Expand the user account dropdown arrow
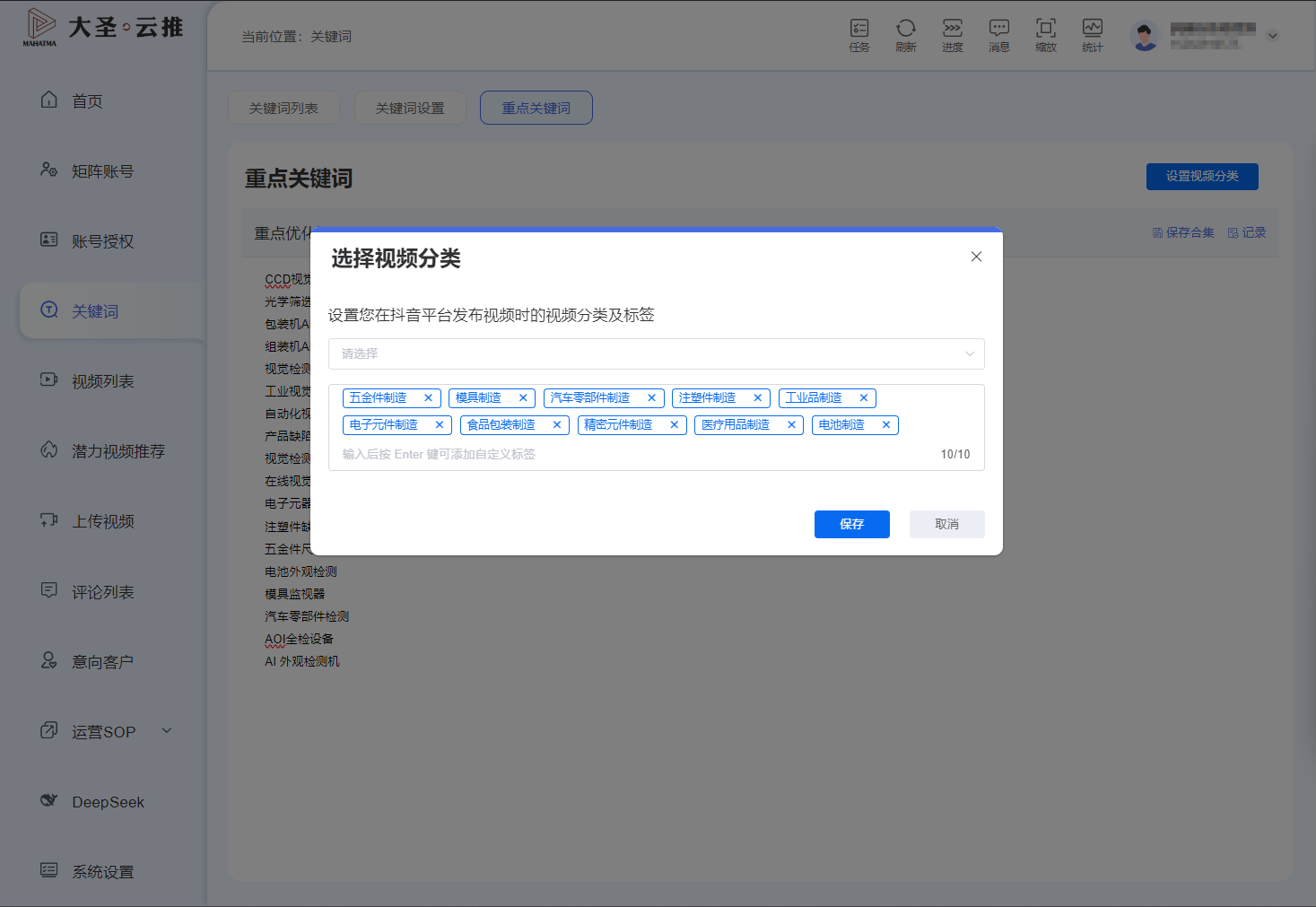1316x907 pixels. click(x=1272, y=36)
